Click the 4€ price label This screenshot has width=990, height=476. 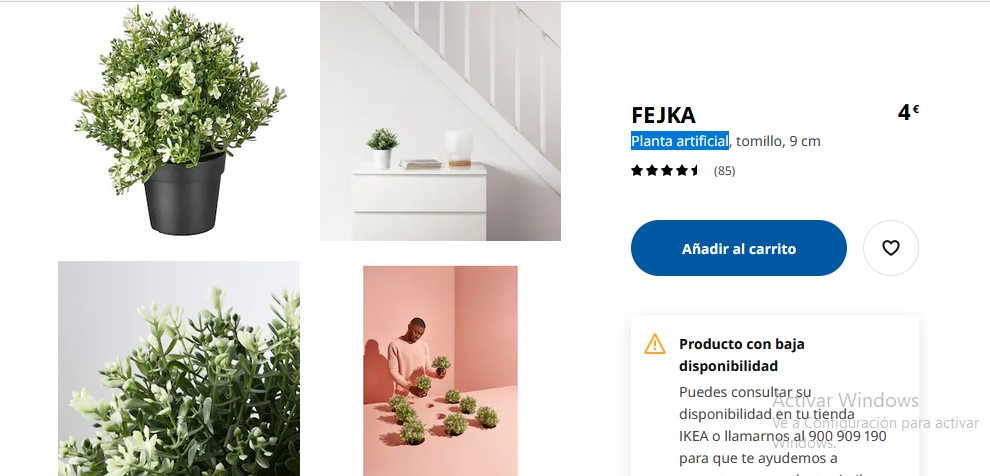pos(908,113)
